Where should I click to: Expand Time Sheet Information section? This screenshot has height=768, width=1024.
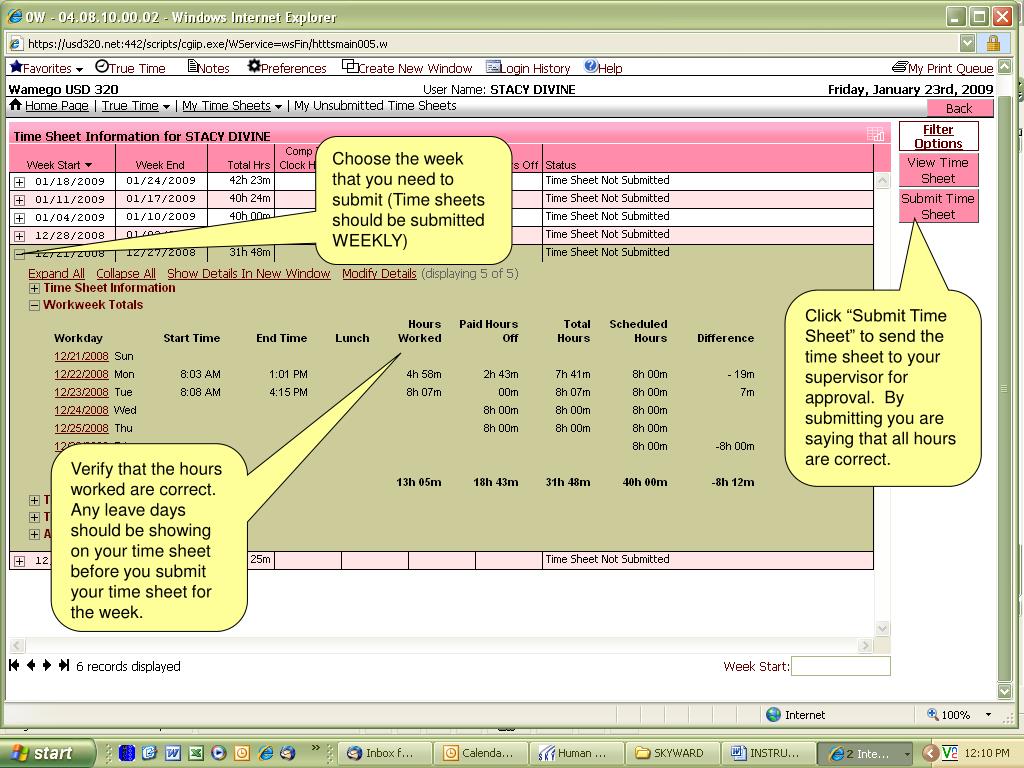[x=35, y=288]
